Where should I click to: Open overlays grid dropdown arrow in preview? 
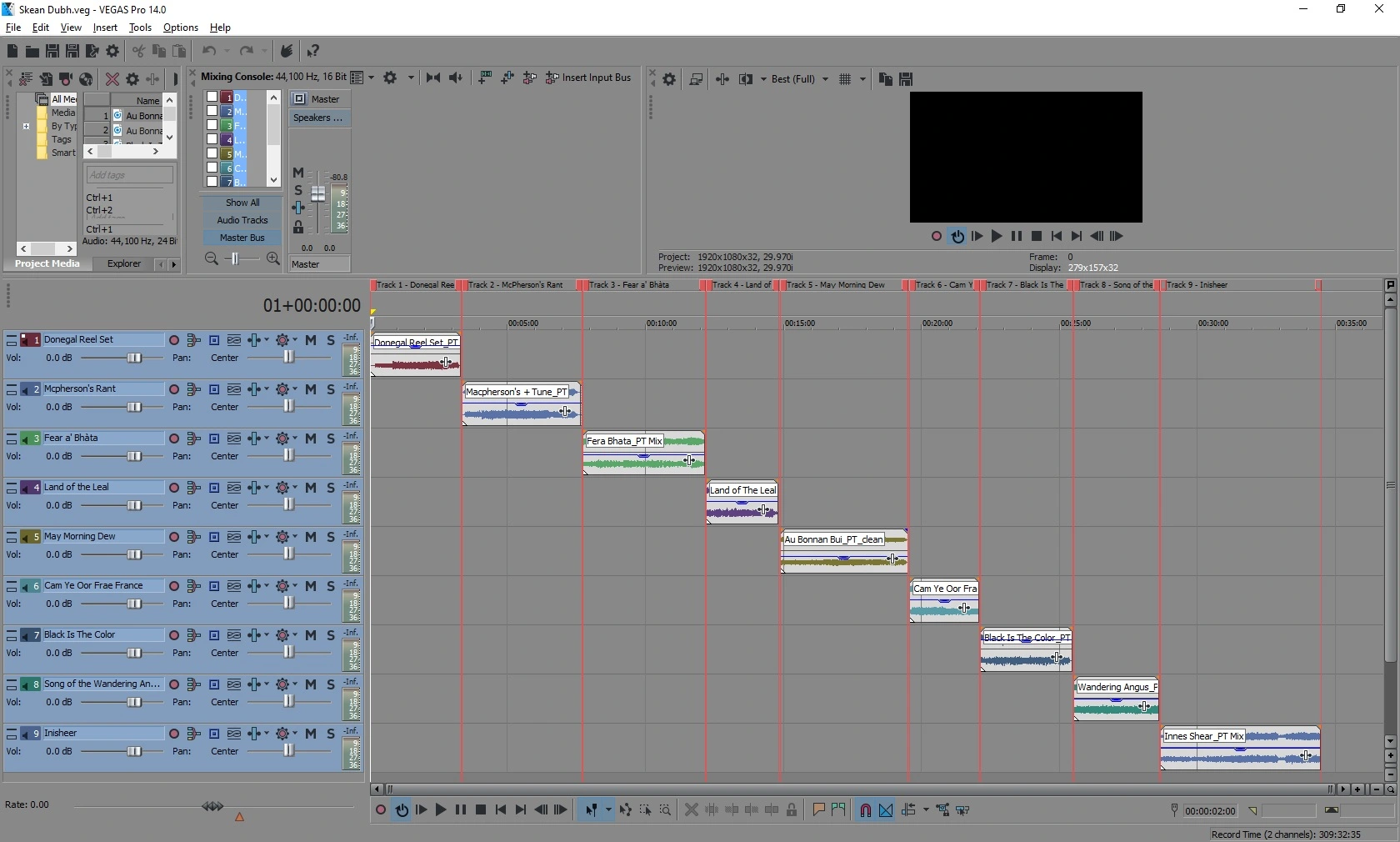[x=862, y=79]
